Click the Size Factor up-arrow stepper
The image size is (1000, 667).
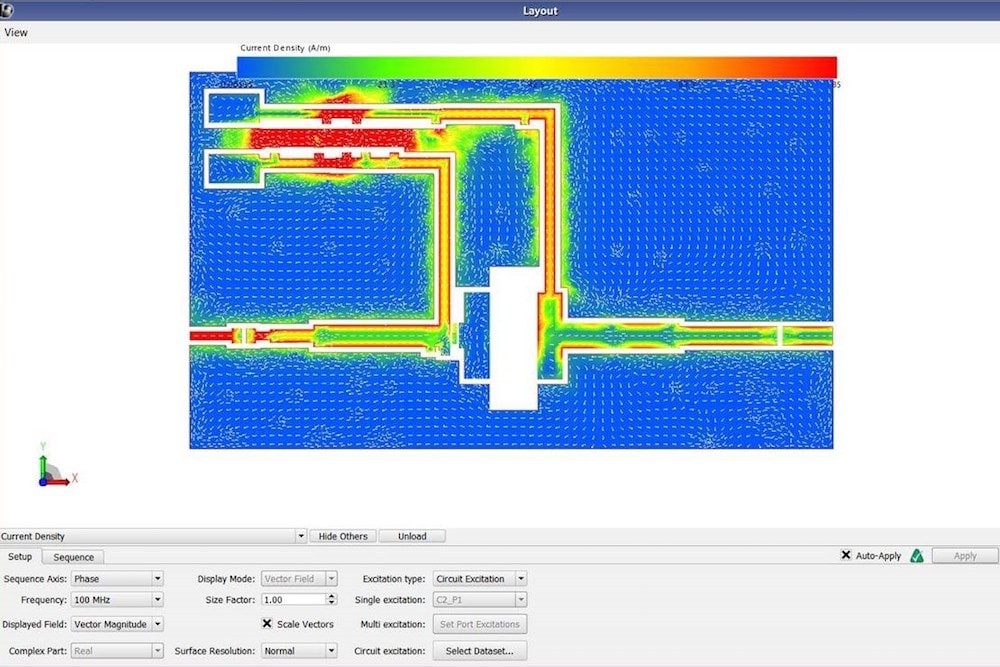[331, 596]
